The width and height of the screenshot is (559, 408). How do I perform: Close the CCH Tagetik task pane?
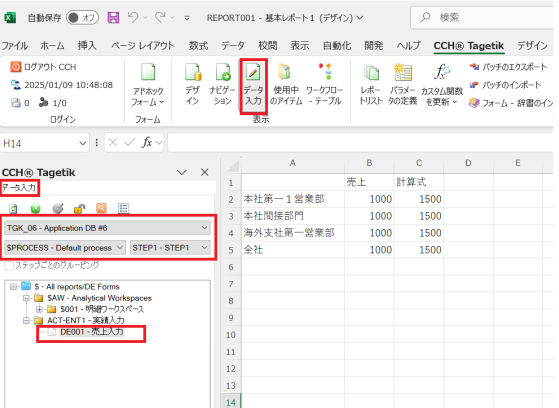205,172
